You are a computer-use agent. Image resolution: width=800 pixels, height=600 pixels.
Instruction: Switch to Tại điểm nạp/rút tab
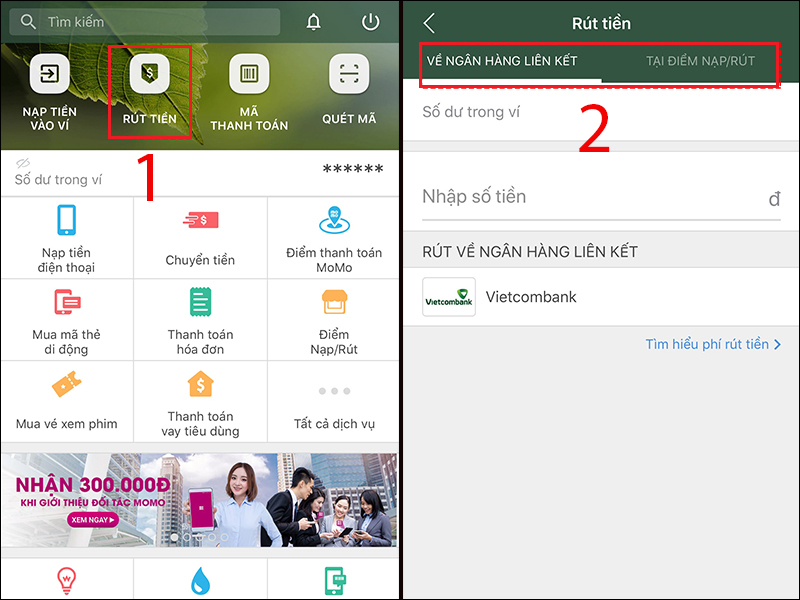(x=700, y=61)
